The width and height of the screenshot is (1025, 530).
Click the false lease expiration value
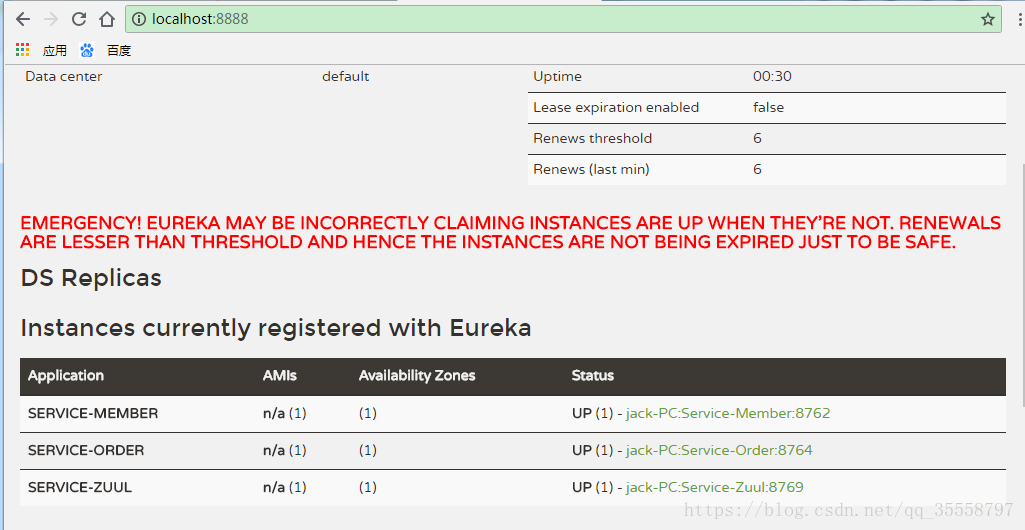[768, 108]
